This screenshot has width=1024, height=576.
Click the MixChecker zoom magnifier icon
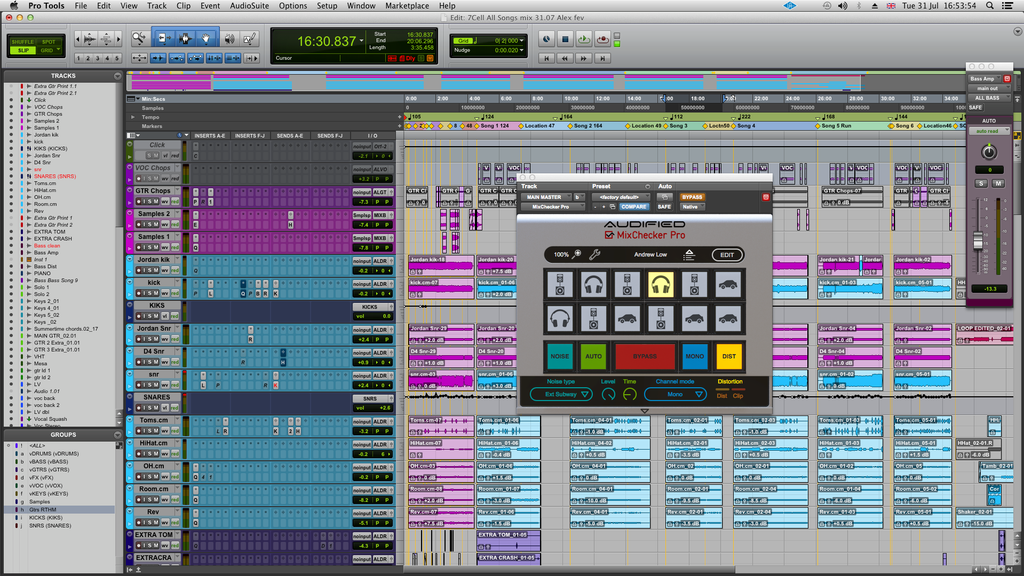click(577, 254)
